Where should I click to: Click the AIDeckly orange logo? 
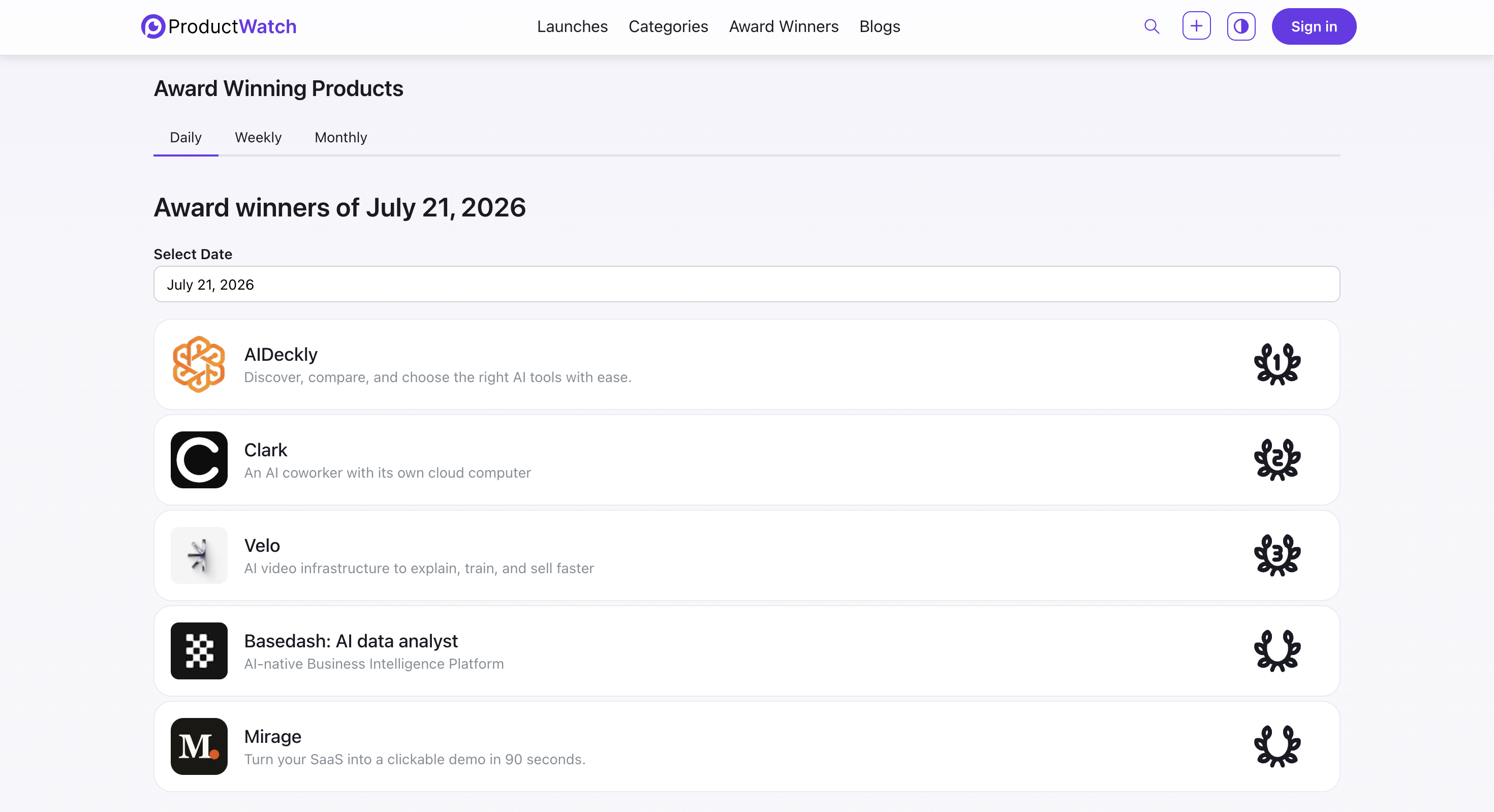[x=199, y=364]
